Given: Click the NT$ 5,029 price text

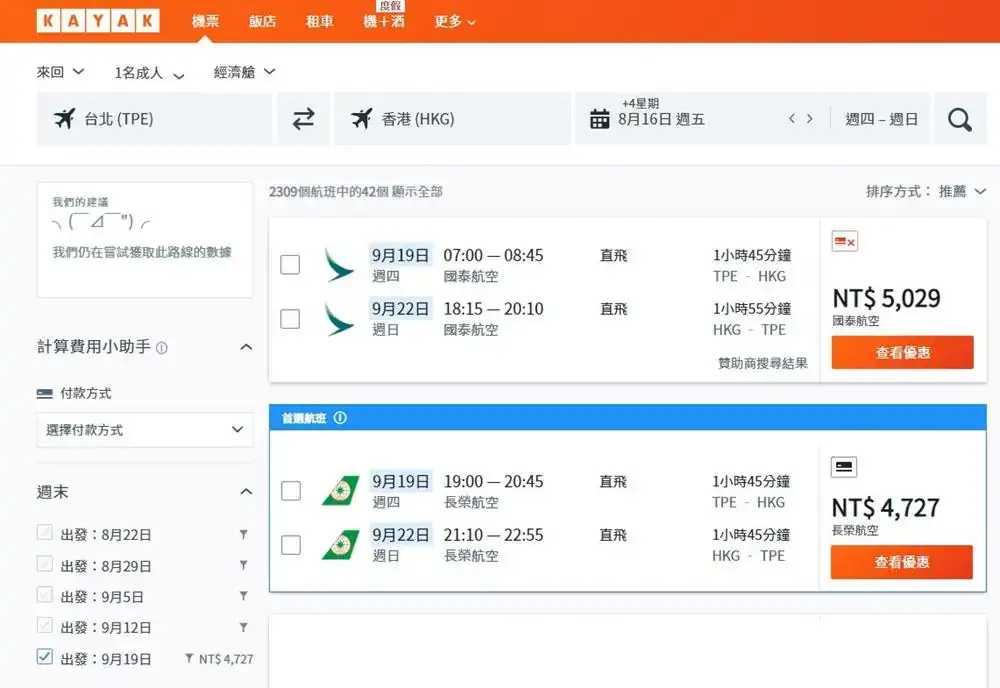Looking at the screenshot, I should point(886,298).
